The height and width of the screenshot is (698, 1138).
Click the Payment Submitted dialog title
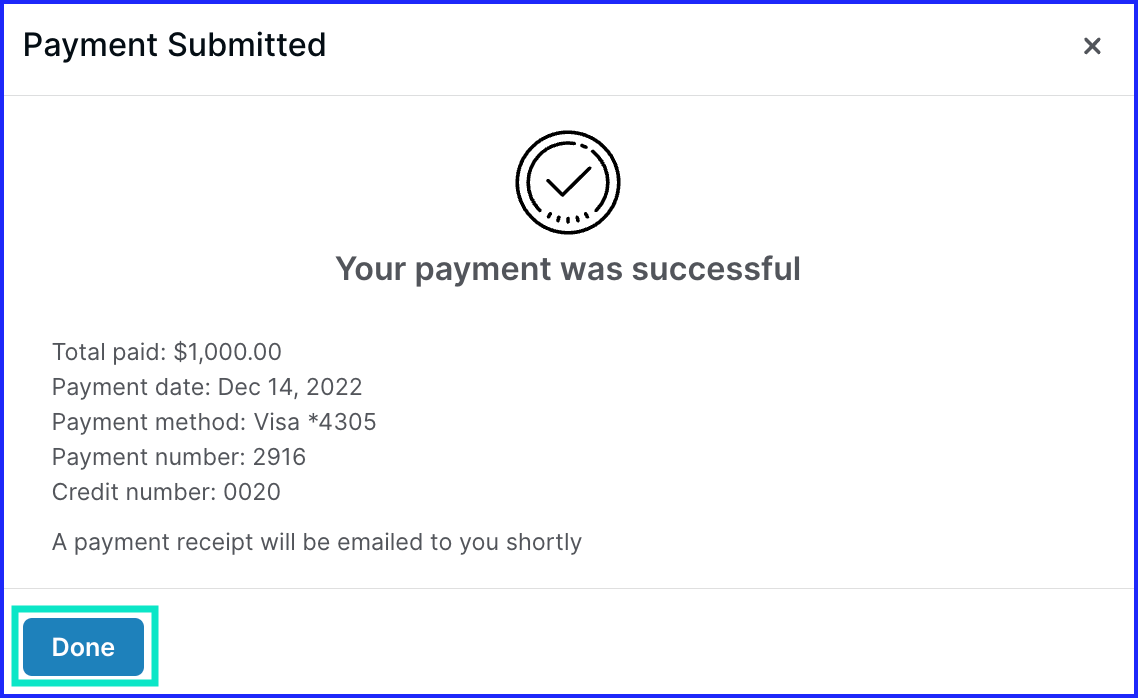click(x=174, y=45)
